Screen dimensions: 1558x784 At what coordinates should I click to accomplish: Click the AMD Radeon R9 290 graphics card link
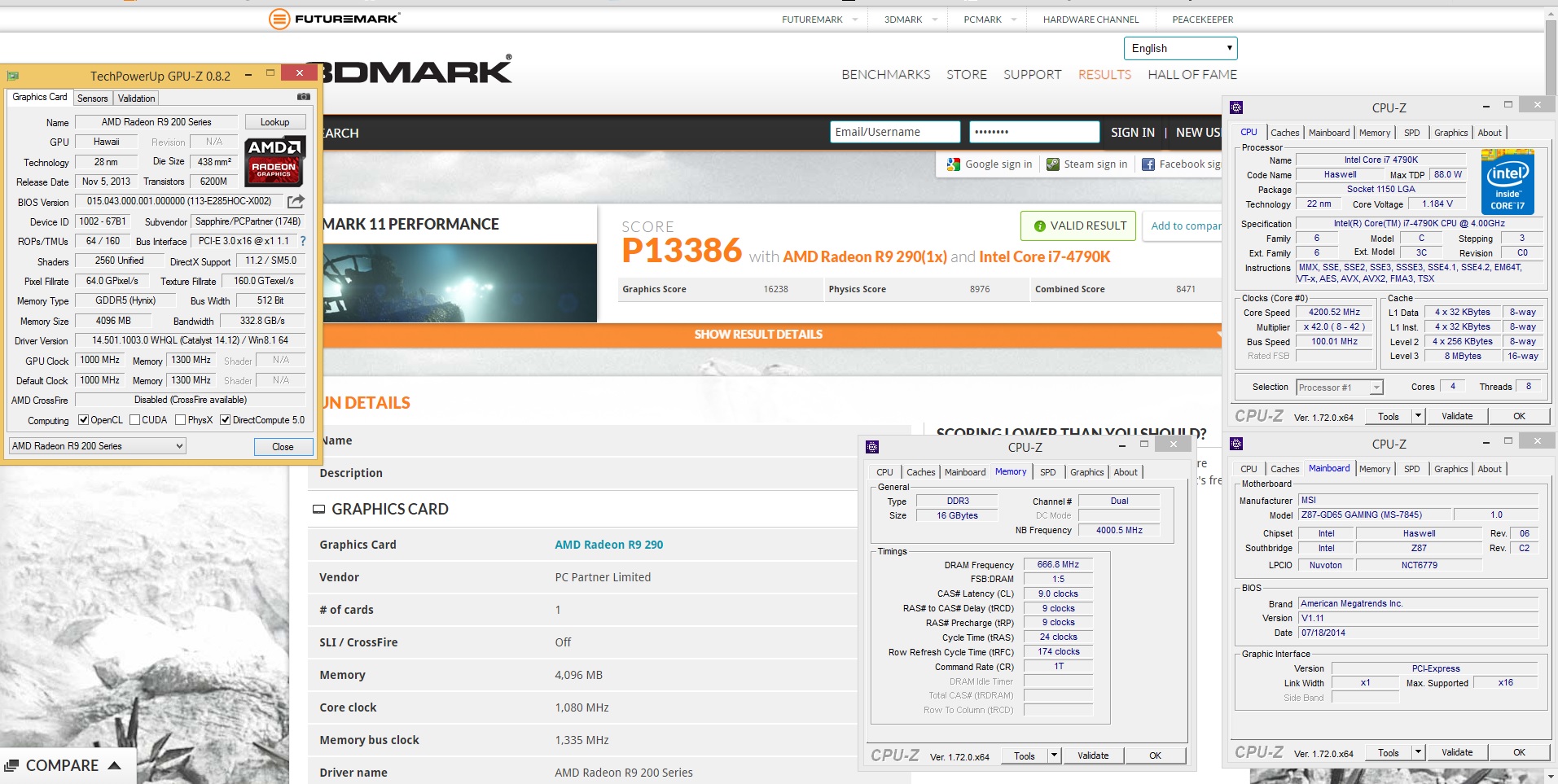pyautogui.click(x=608, y=545)
